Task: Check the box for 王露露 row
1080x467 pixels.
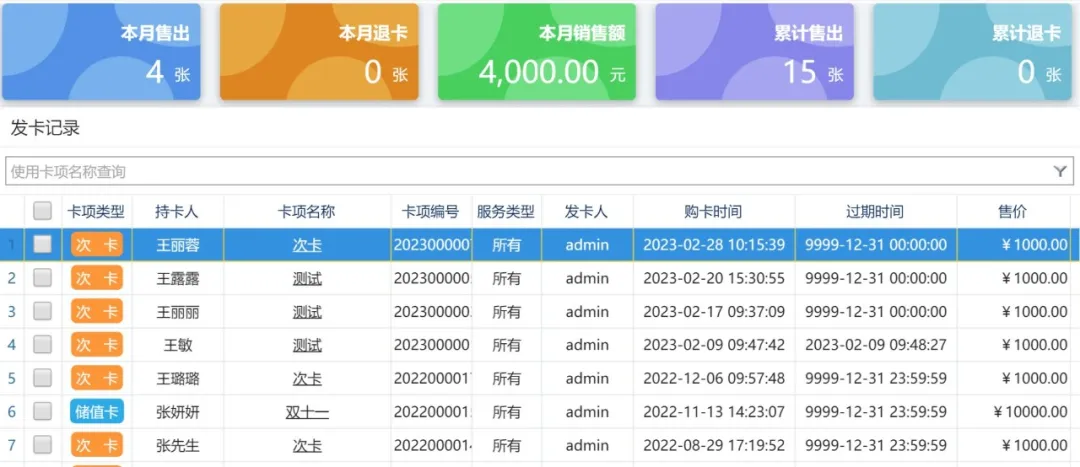Action: coord(43,278)
